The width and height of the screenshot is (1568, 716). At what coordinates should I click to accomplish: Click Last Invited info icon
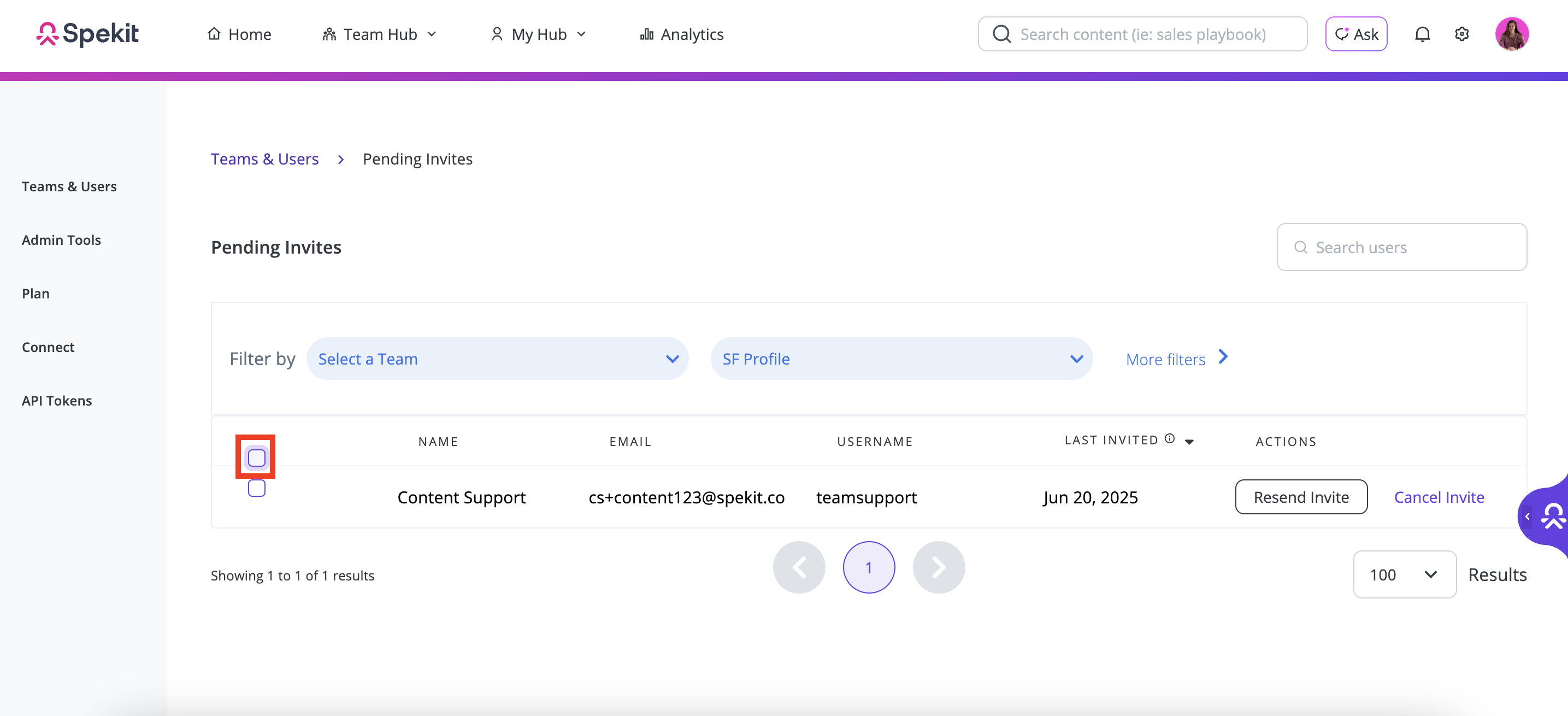1169,439
